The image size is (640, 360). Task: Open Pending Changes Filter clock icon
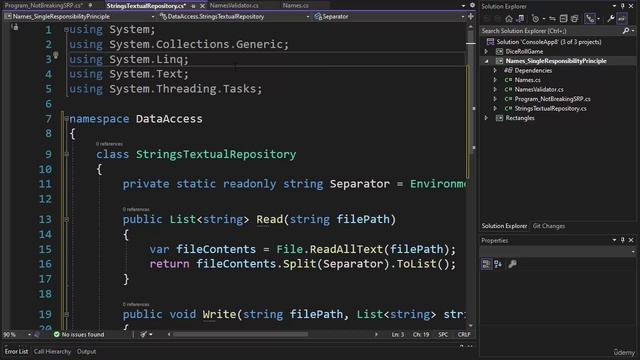[x=536, y=19]
